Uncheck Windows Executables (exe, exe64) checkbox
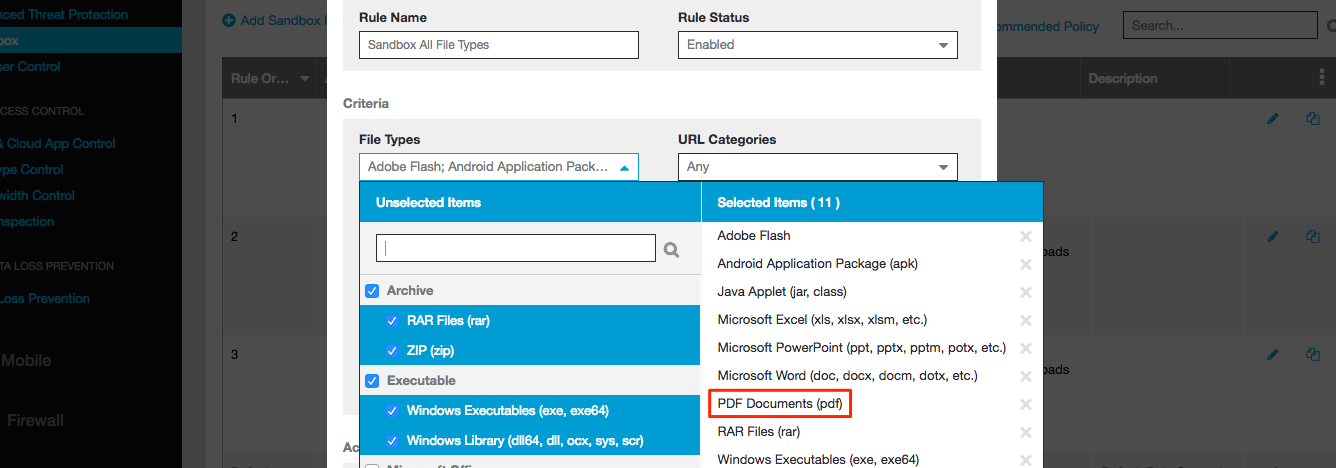1336x468 pixels. point(392,411)
